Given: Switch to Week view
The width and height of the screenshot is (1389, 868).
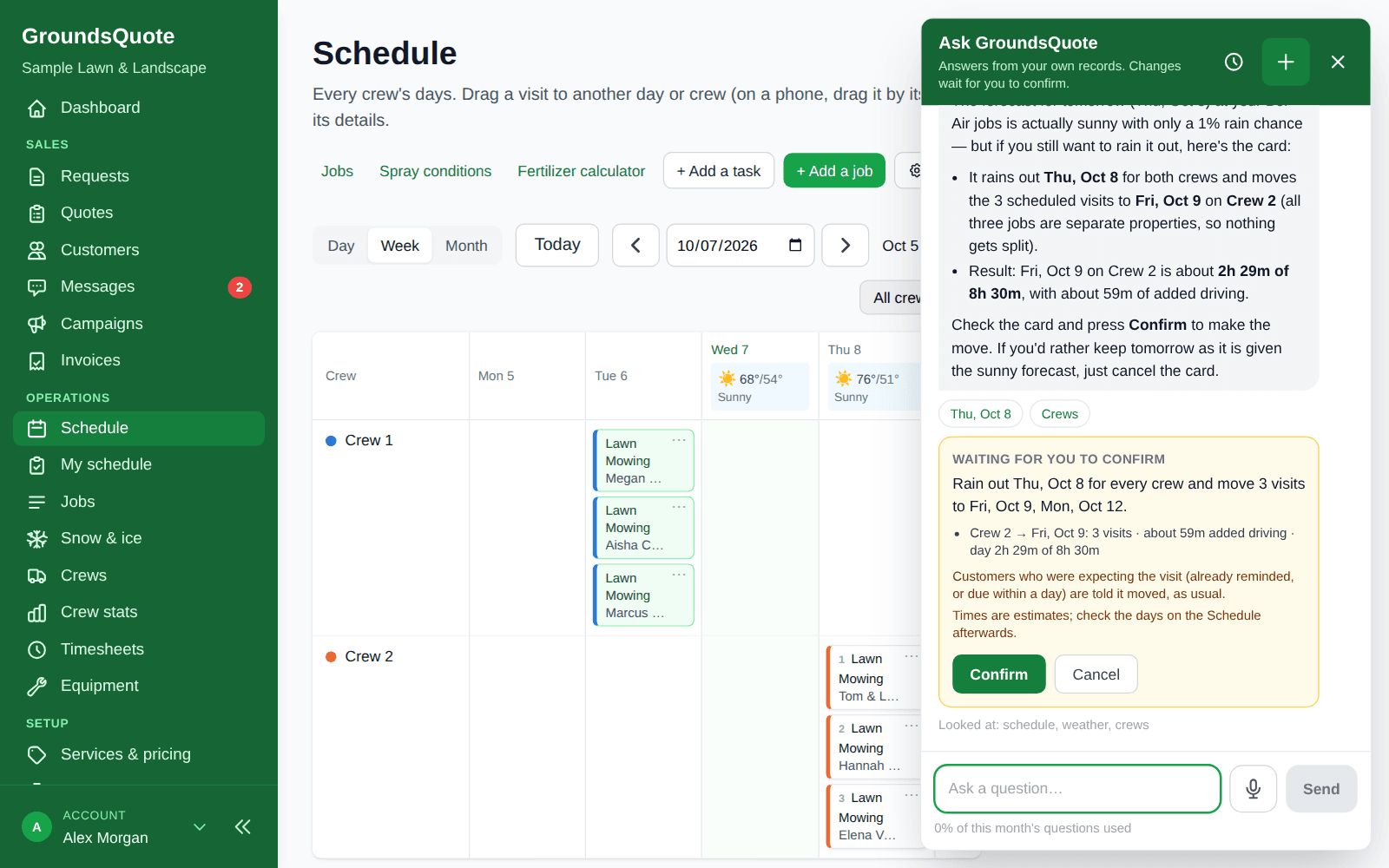Looking at the screenshot, I should [400, 246].
